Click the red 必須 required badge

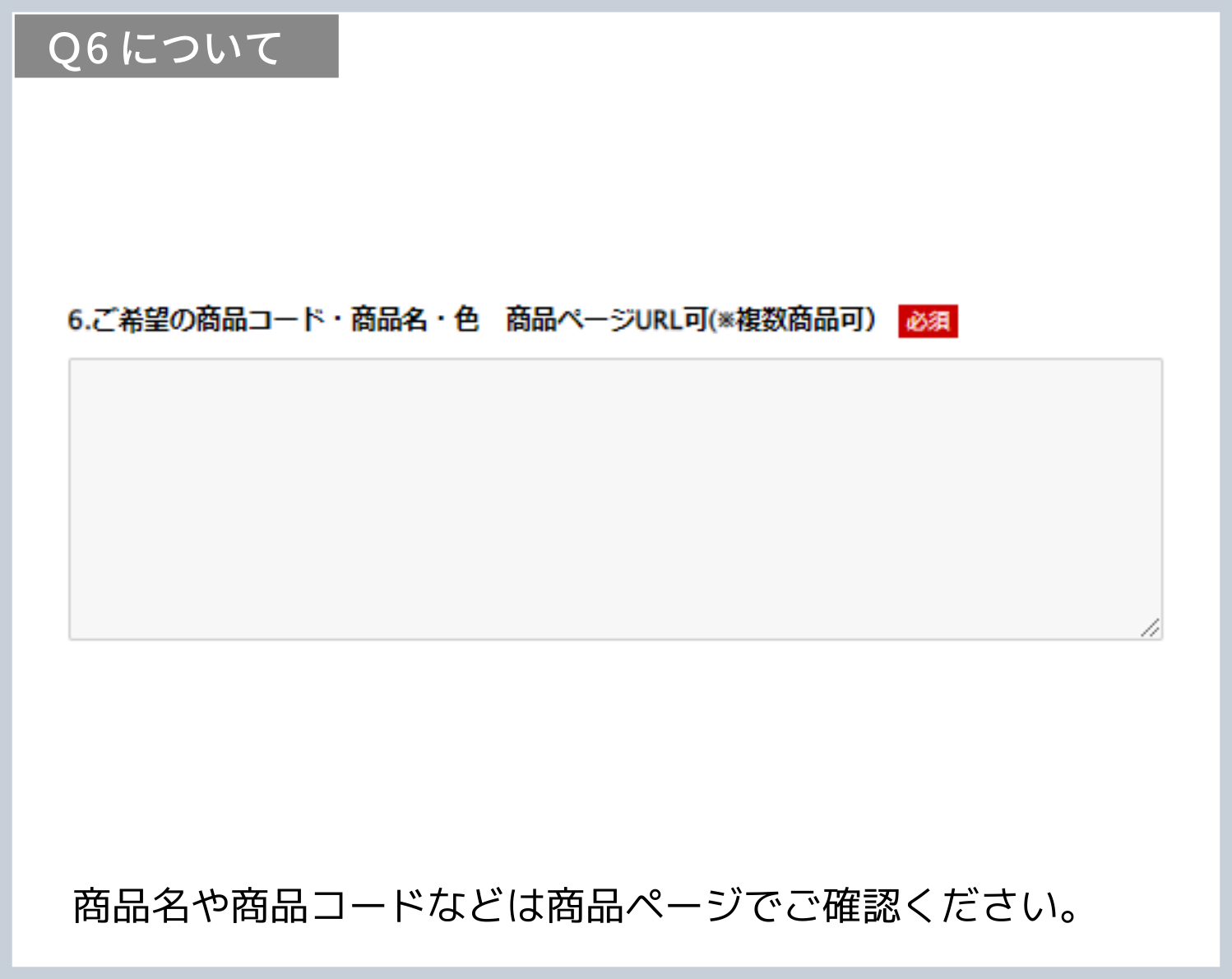click(928, 321)
